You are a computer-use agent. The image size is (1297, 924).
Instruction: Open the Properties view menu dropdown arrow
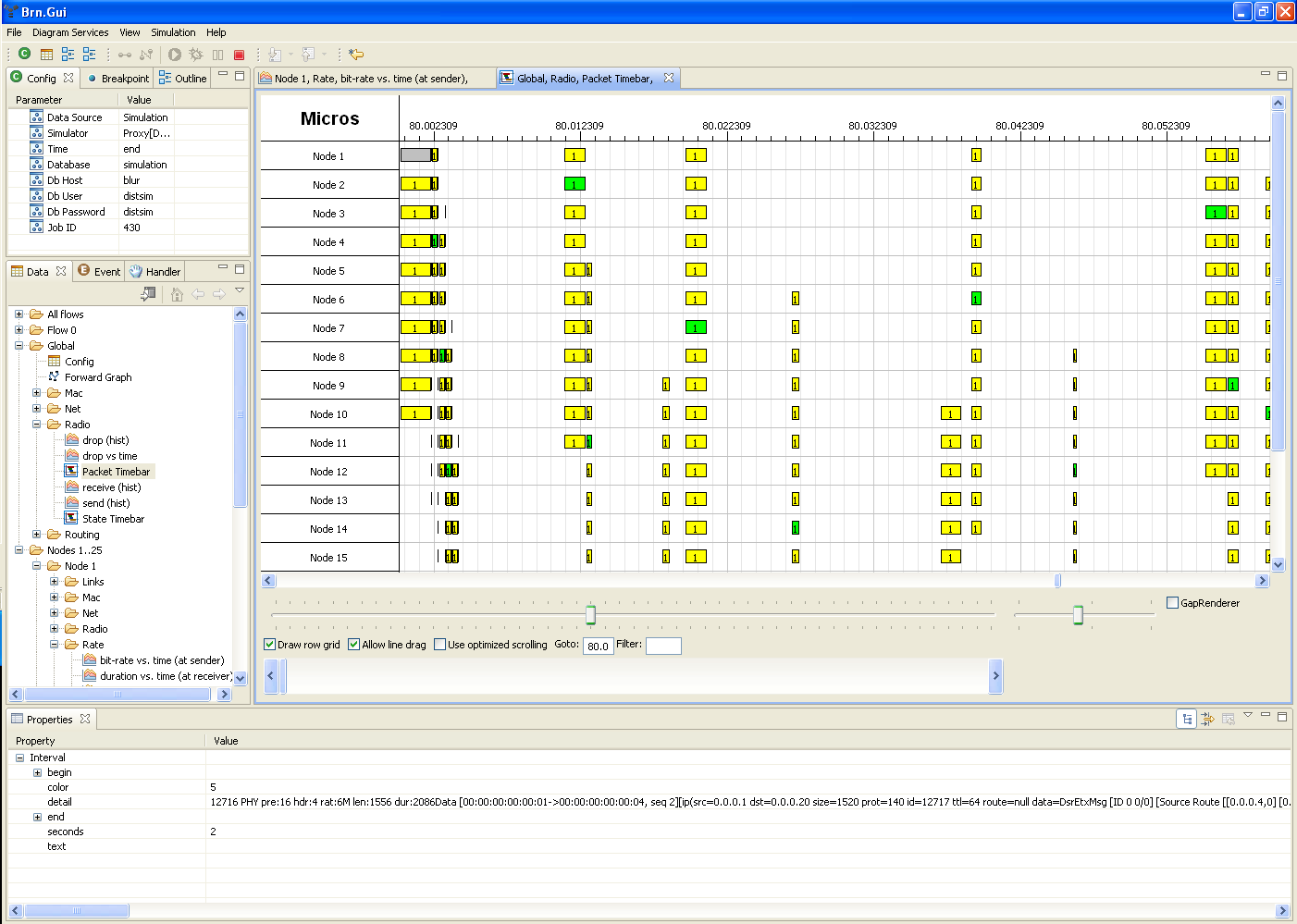tap(1248, 715)
